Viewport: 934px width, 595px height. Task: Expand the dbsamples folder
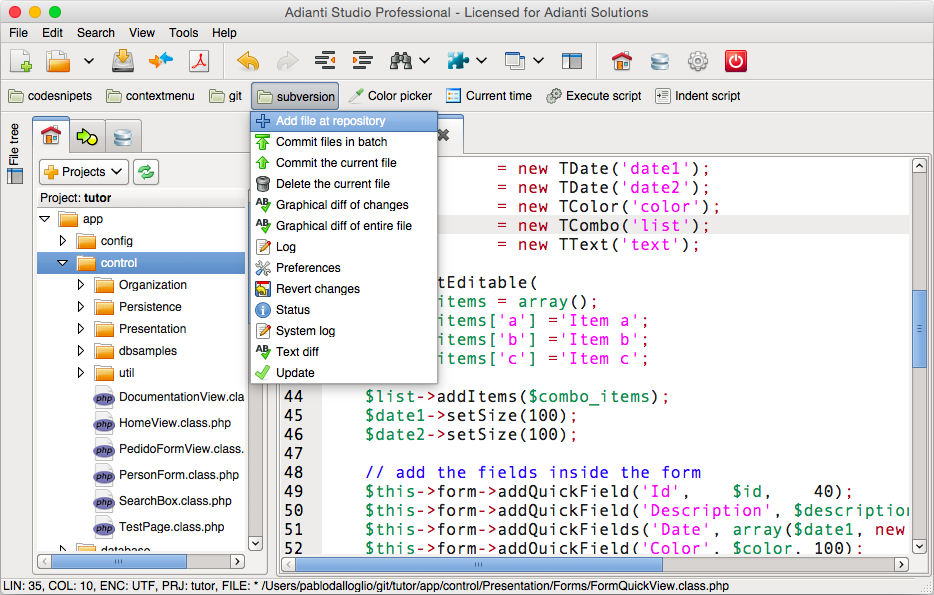(80, 351)
